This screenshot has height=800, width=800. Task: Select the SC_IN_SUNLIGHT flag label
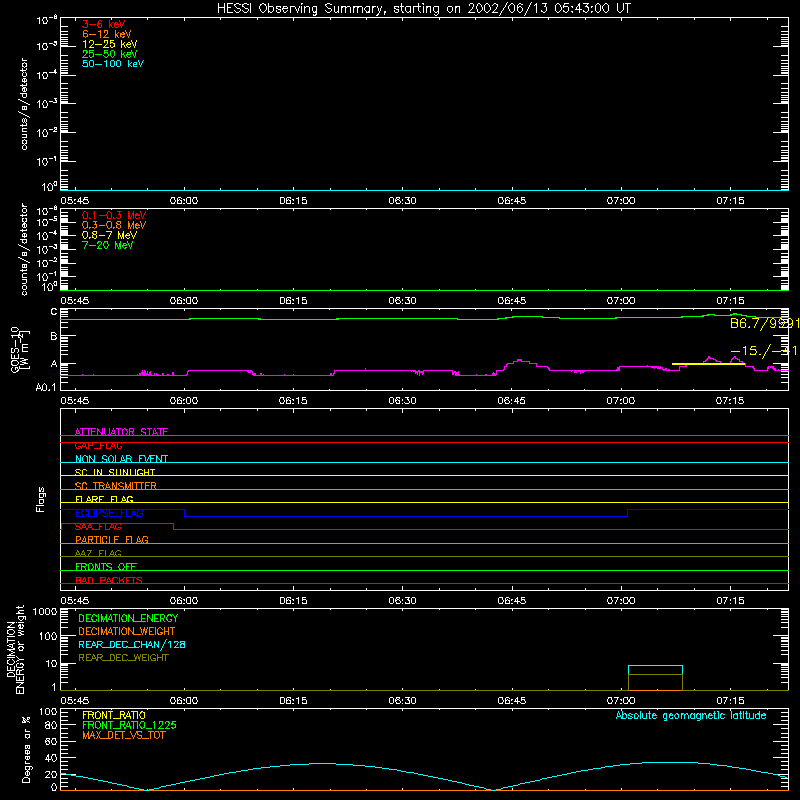pos(115,472)
